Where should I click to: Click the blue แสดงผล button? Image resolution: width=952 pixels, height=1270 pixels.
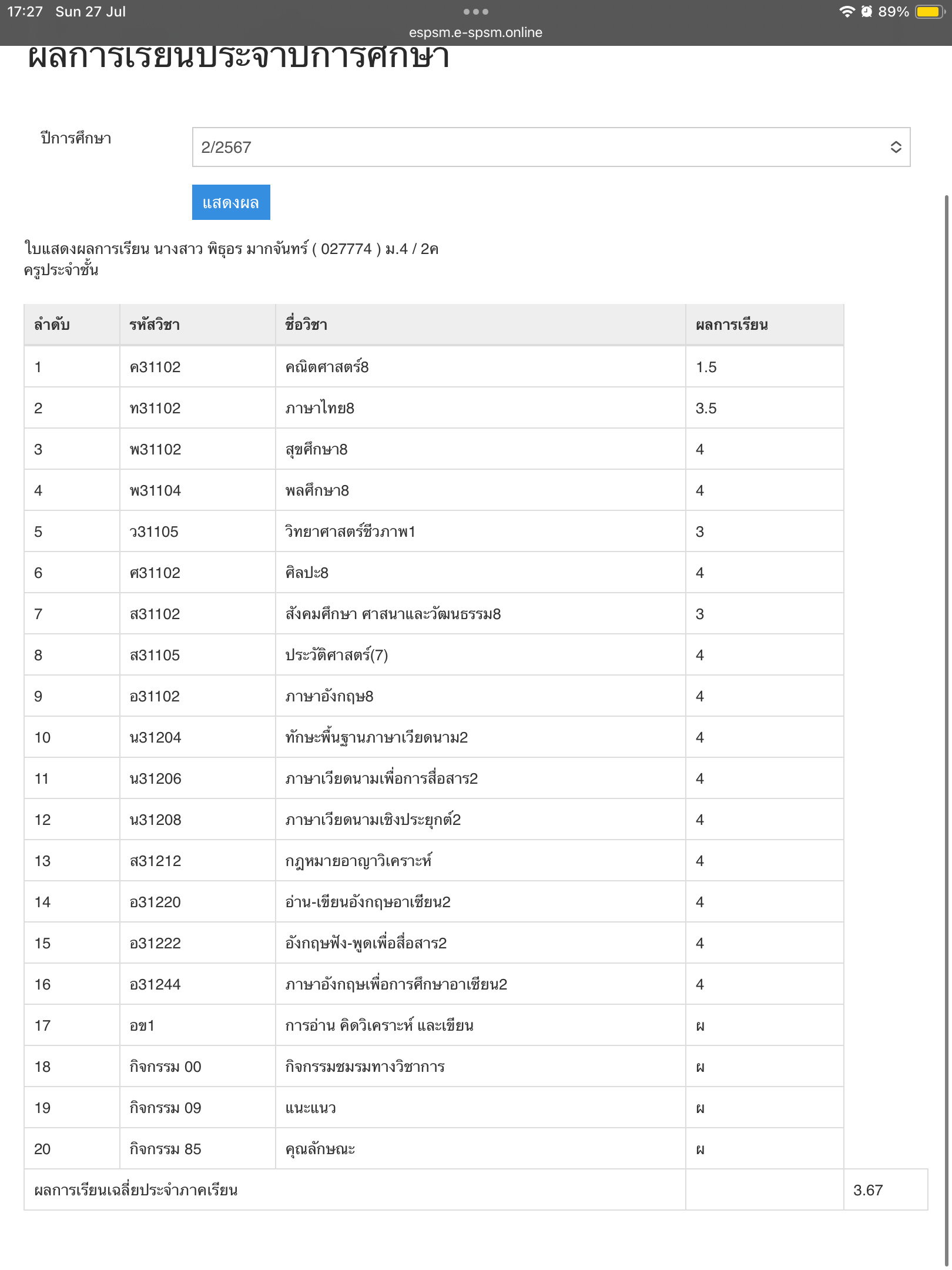[x=231, y=202]
